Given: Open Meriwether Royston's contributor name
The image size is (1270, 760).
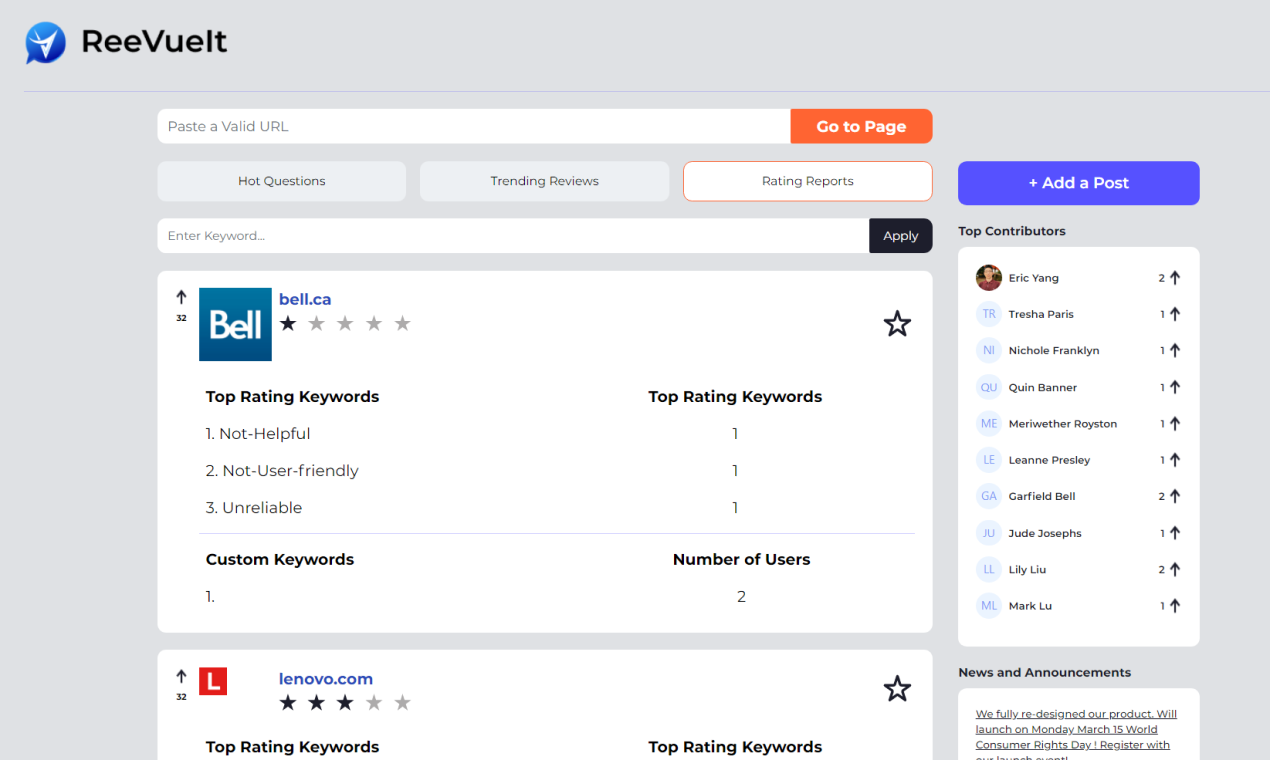Looking at the screenshot, I should pos(1063,424).
